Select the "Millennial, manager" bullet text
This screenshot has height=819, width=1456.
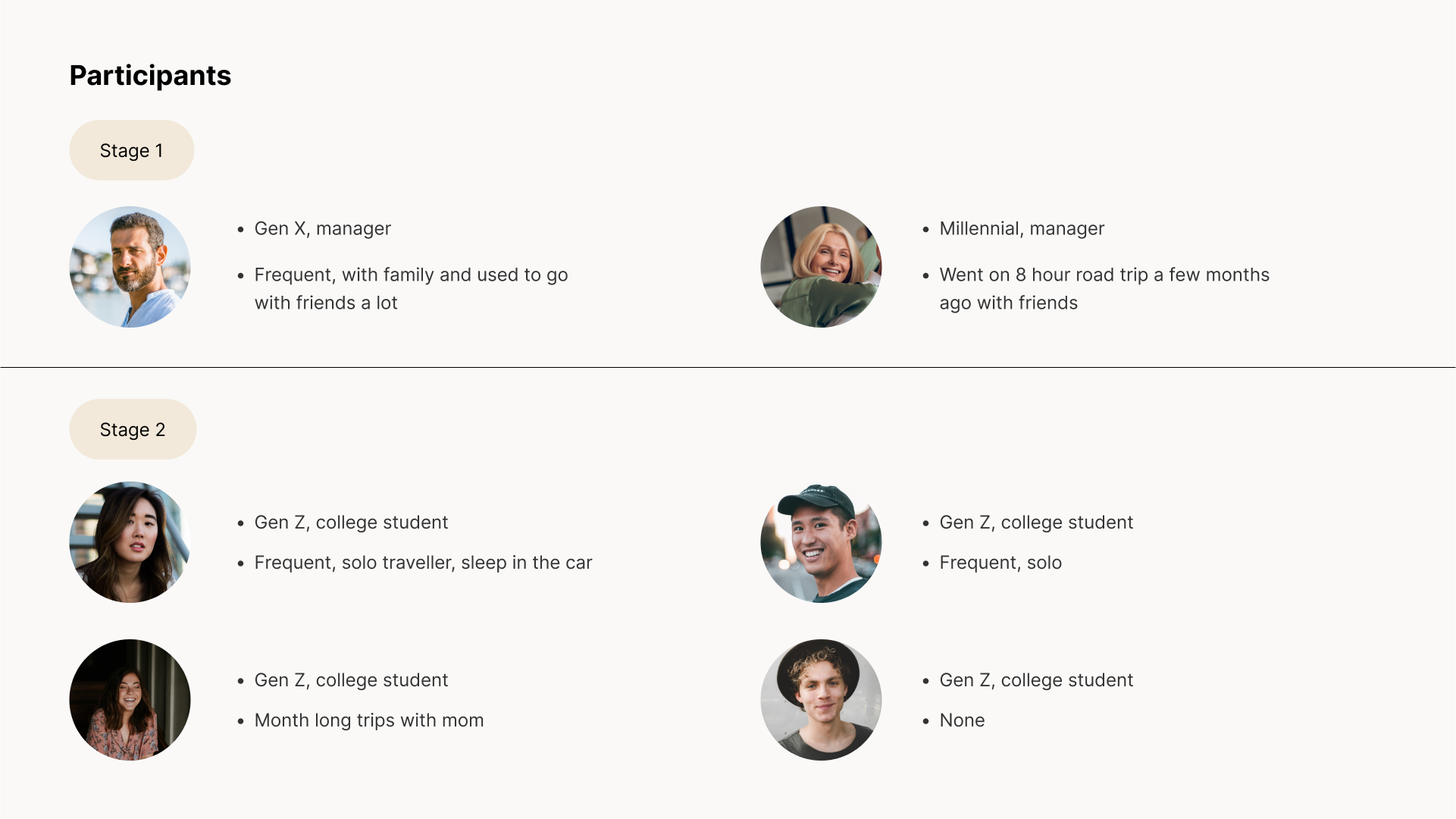pos(1022,228)
